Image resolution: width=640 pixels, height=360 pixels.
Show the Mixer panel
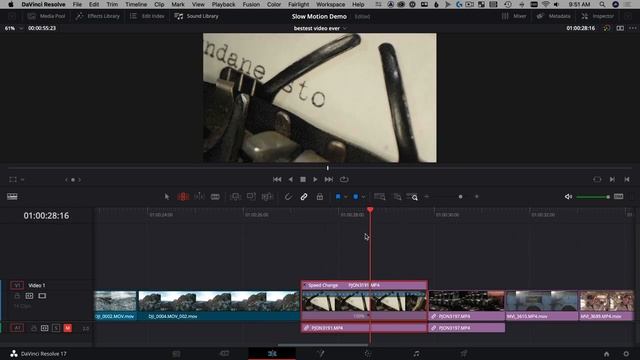tap(514, 16)
